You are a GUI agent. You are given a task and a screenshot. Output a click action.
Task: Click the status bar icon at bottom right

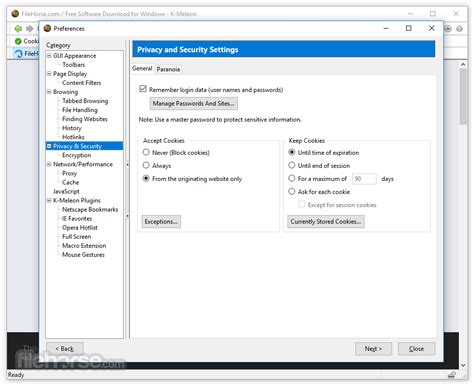[452, 375]
